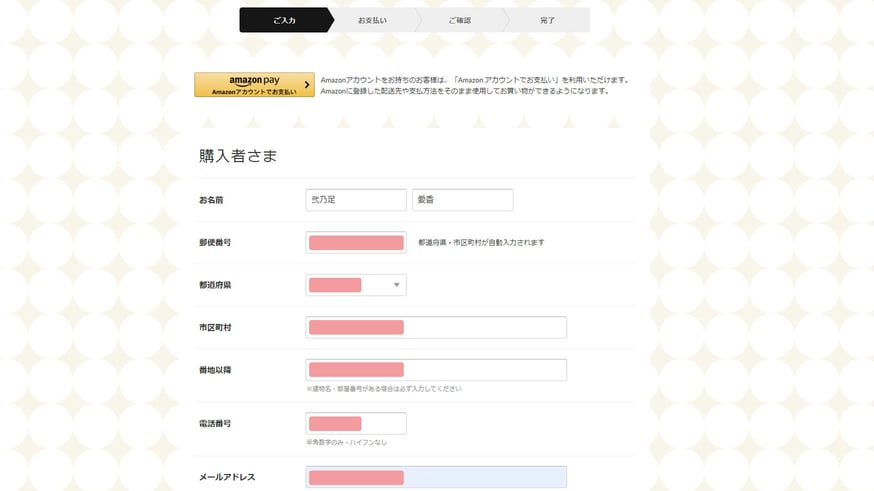874x491 pixels.
Task: Click the arrow icon on the Amazon Pay button
Action: coord(307,85)
